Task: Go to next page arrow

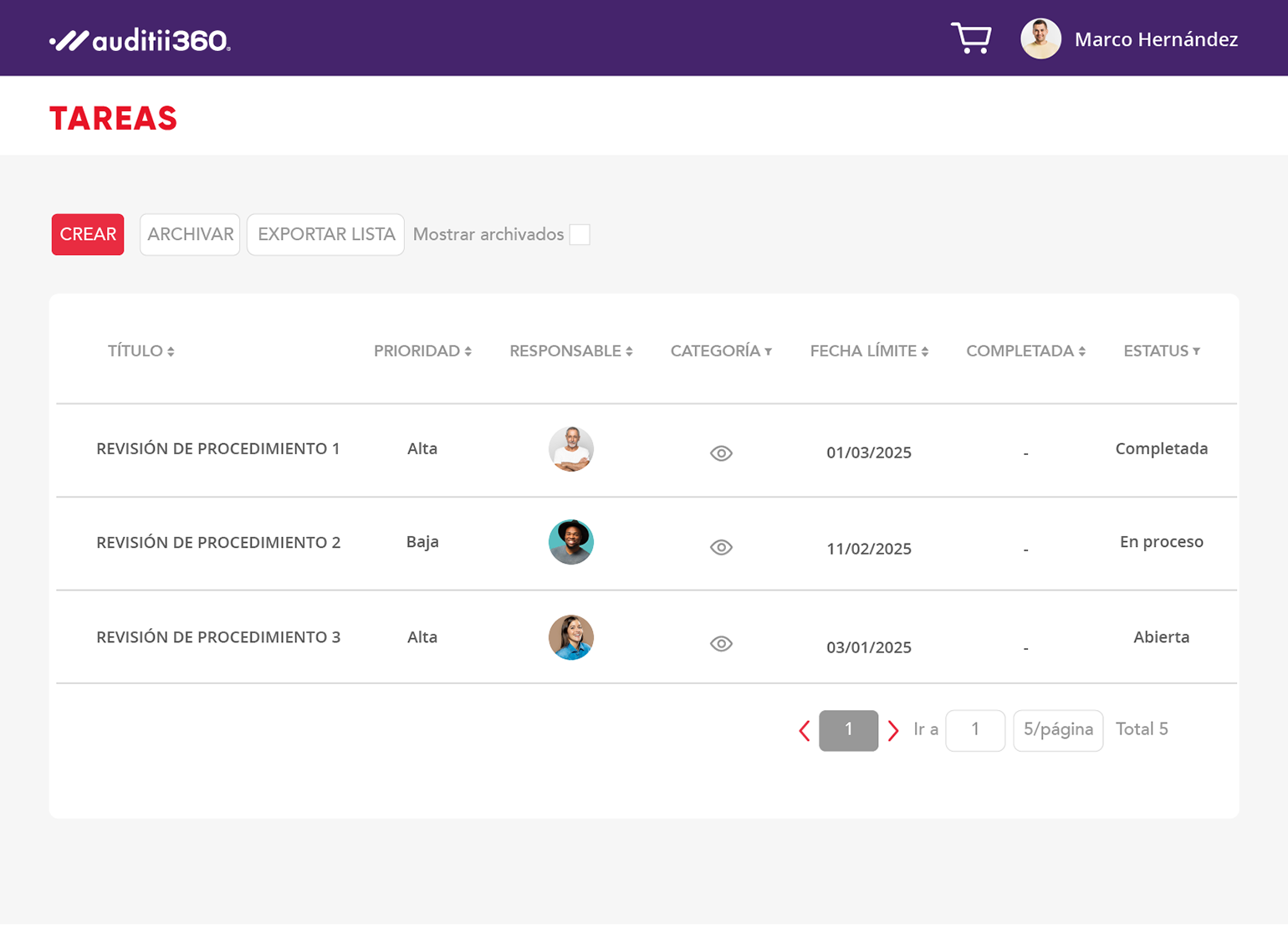Action: point(893,730)
